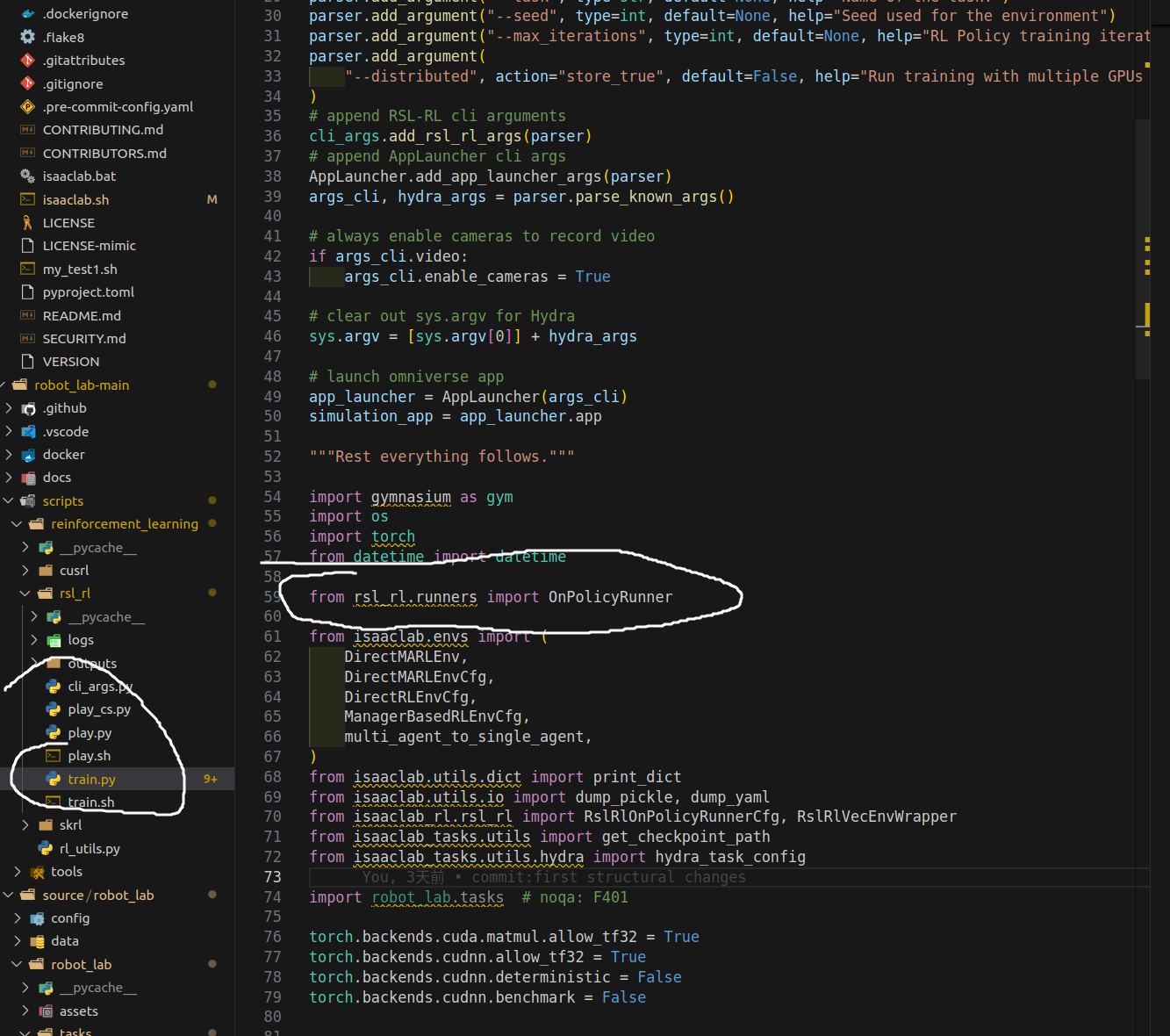
Task: Click the .flake8 gear icon
Action: pos(27,37)
